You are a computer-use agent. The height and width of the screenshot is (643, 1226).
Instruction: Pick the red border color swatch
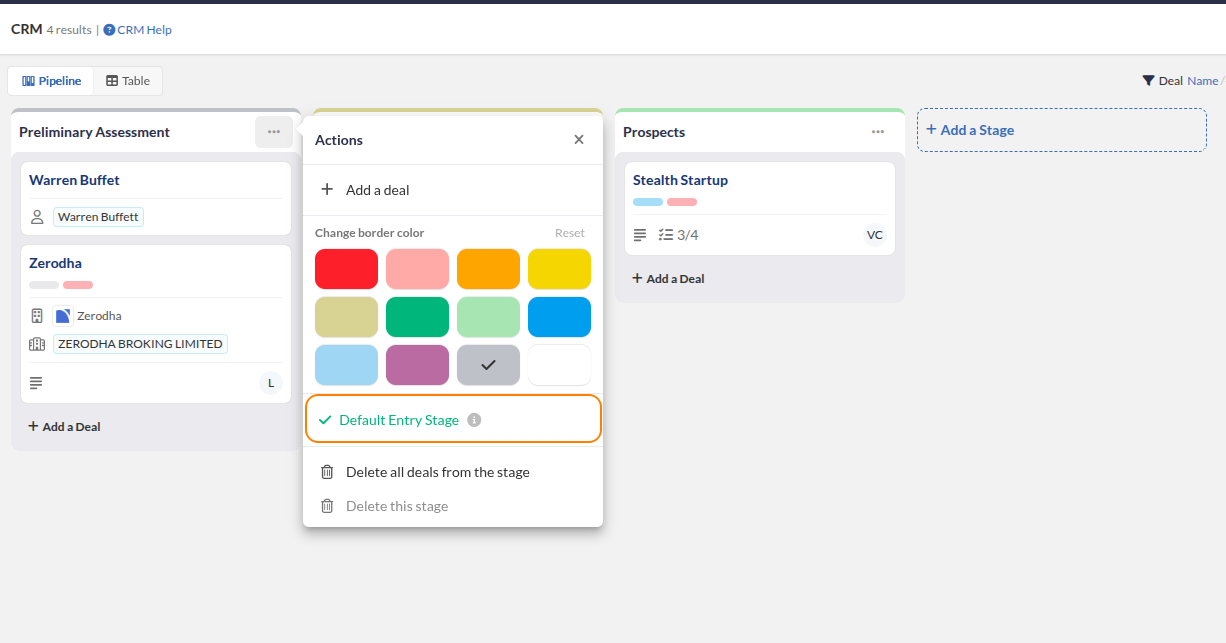click(346, 269)
